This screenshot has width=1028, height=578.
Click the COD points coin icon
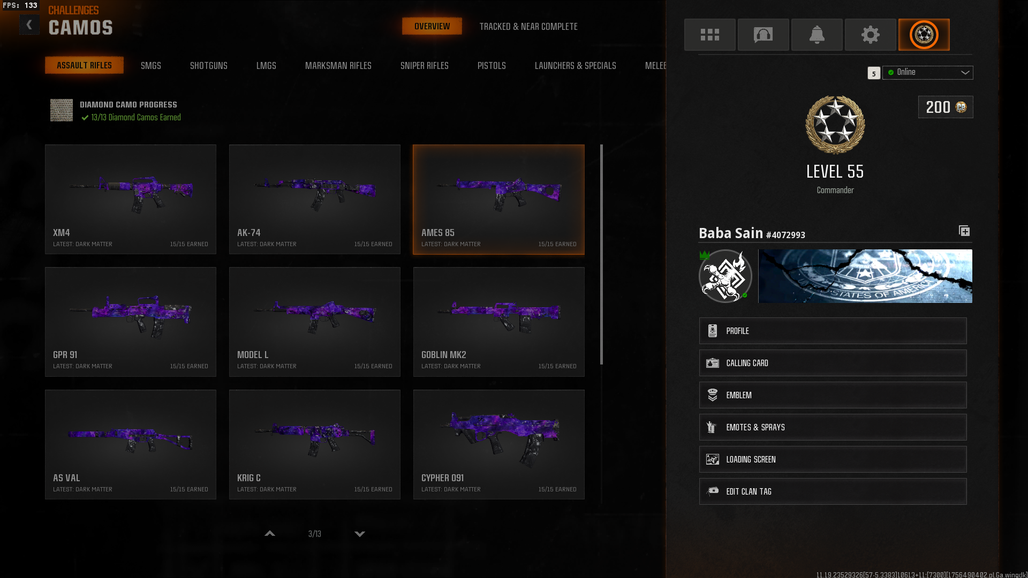961,107
